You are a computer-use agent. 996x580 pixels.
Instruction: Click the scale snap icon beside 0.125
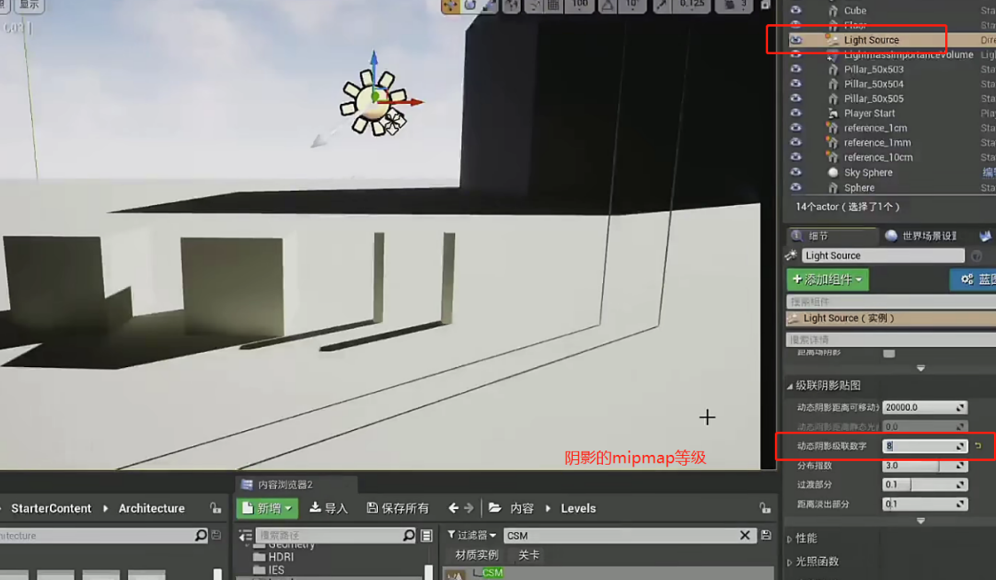(663, 5)
